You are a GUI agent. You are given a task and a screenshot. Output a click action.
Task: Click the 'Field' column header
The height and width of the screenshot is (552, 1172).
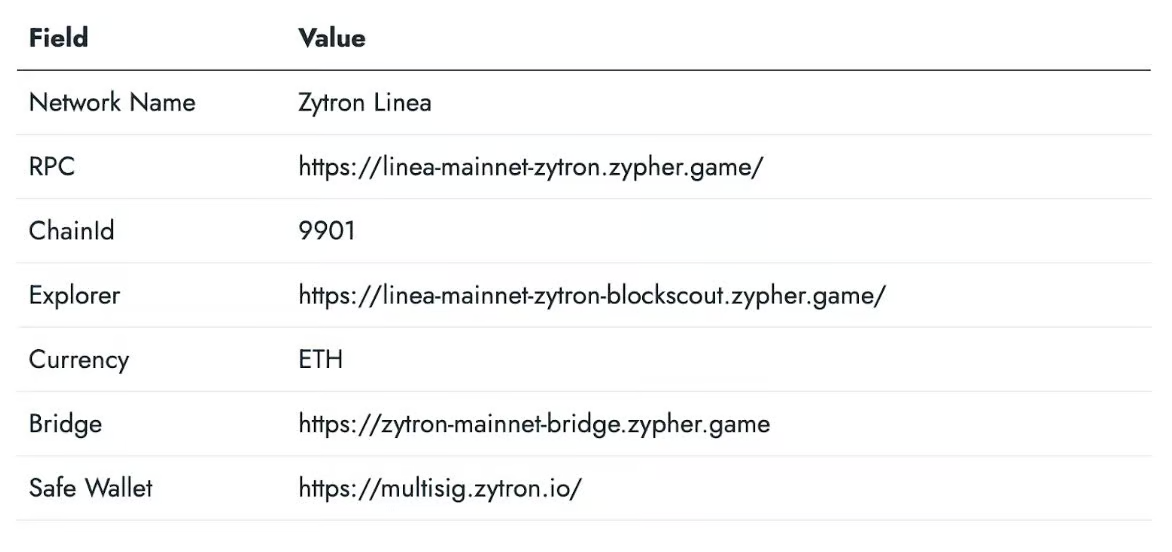click(58, 38)
